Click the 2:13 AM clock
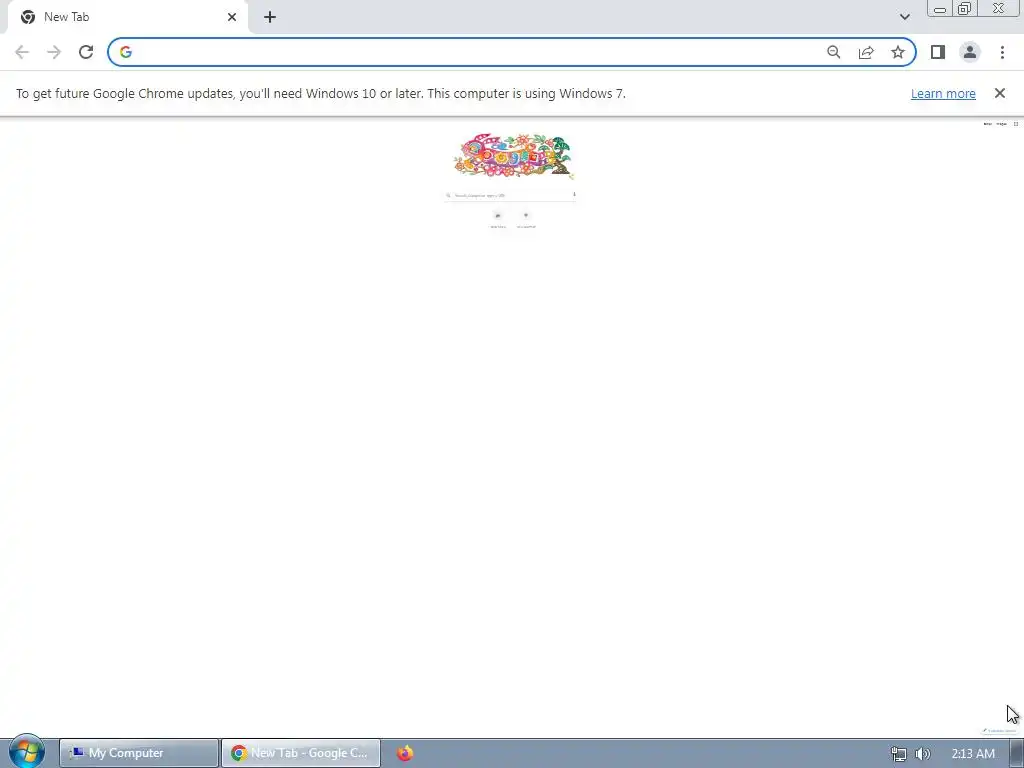 tap(972, 754)
